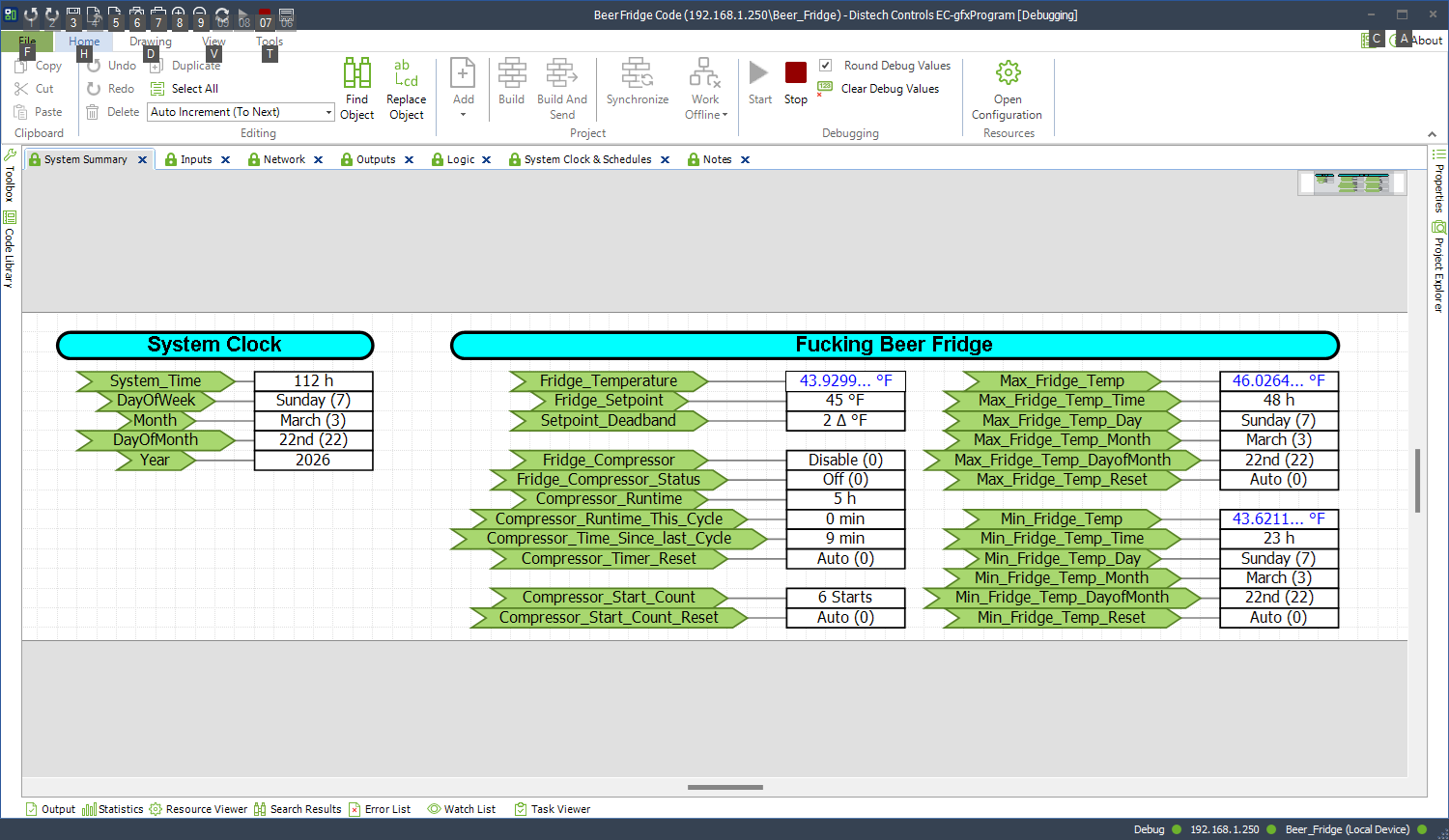This screenshot has height=840, width=1449.
Task: Stop debugging with the red Stop button
Action: tap(795, 73)
